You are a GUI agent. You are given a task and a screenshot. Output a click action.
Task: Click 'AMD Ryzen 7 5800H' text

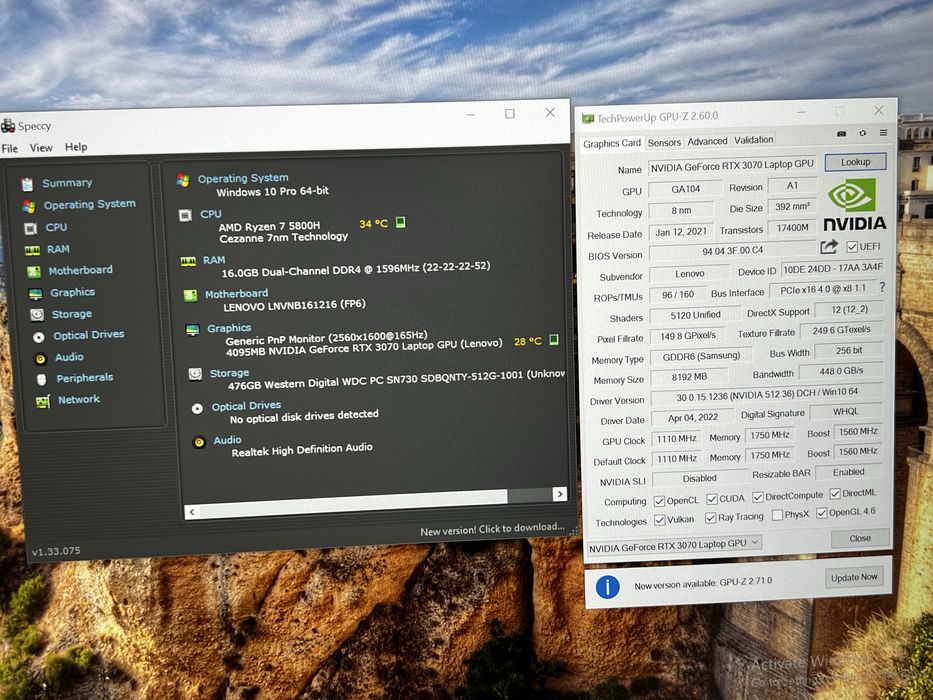pyautogui.click(x=270, y=227)
